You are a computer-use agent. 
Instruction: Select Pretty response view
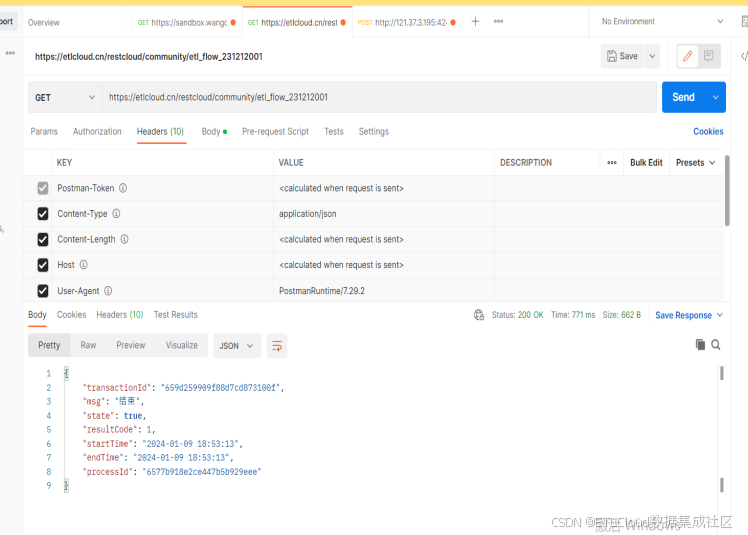(x=49, y=345)
